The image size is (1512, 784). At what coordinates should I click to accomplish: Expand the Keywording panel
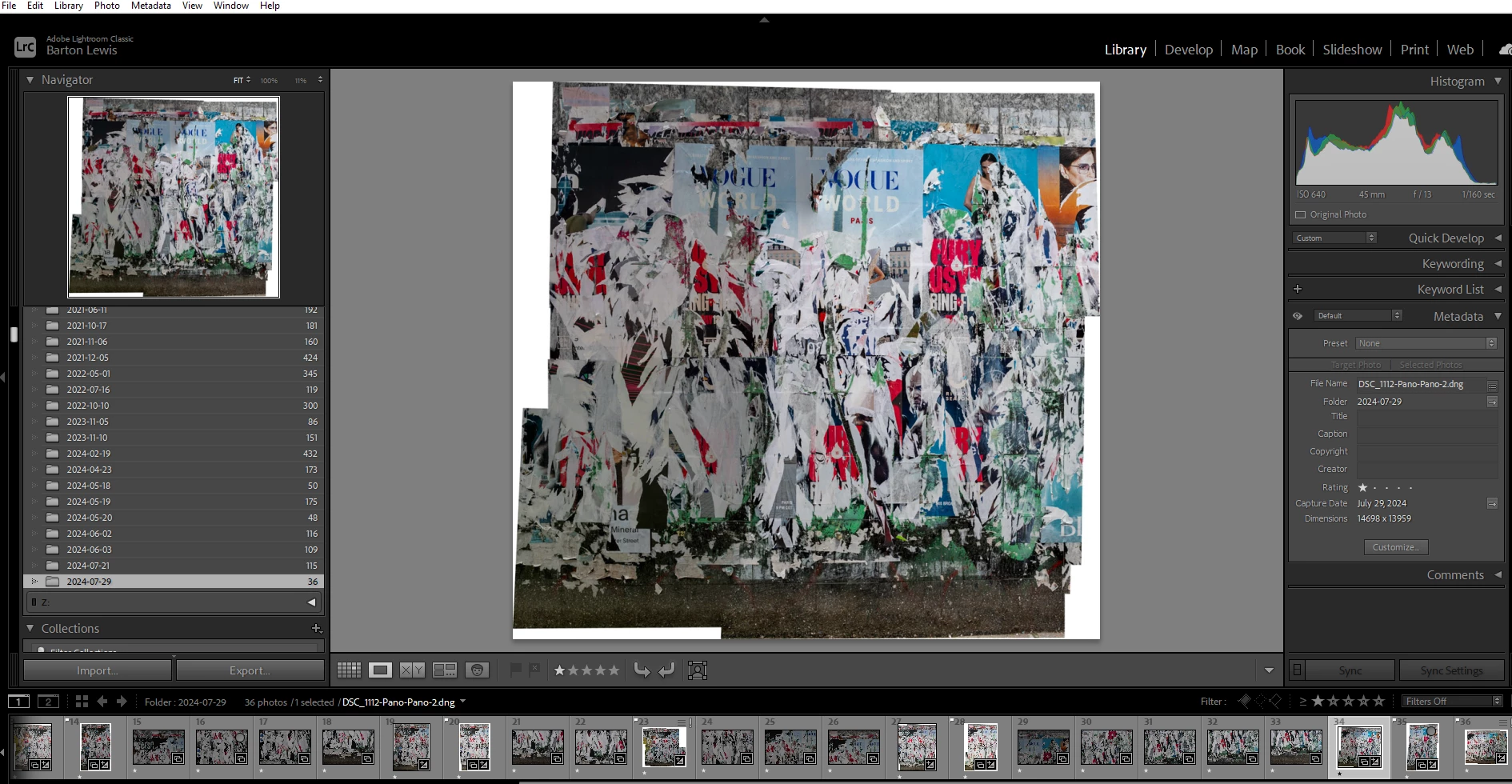1498,263
